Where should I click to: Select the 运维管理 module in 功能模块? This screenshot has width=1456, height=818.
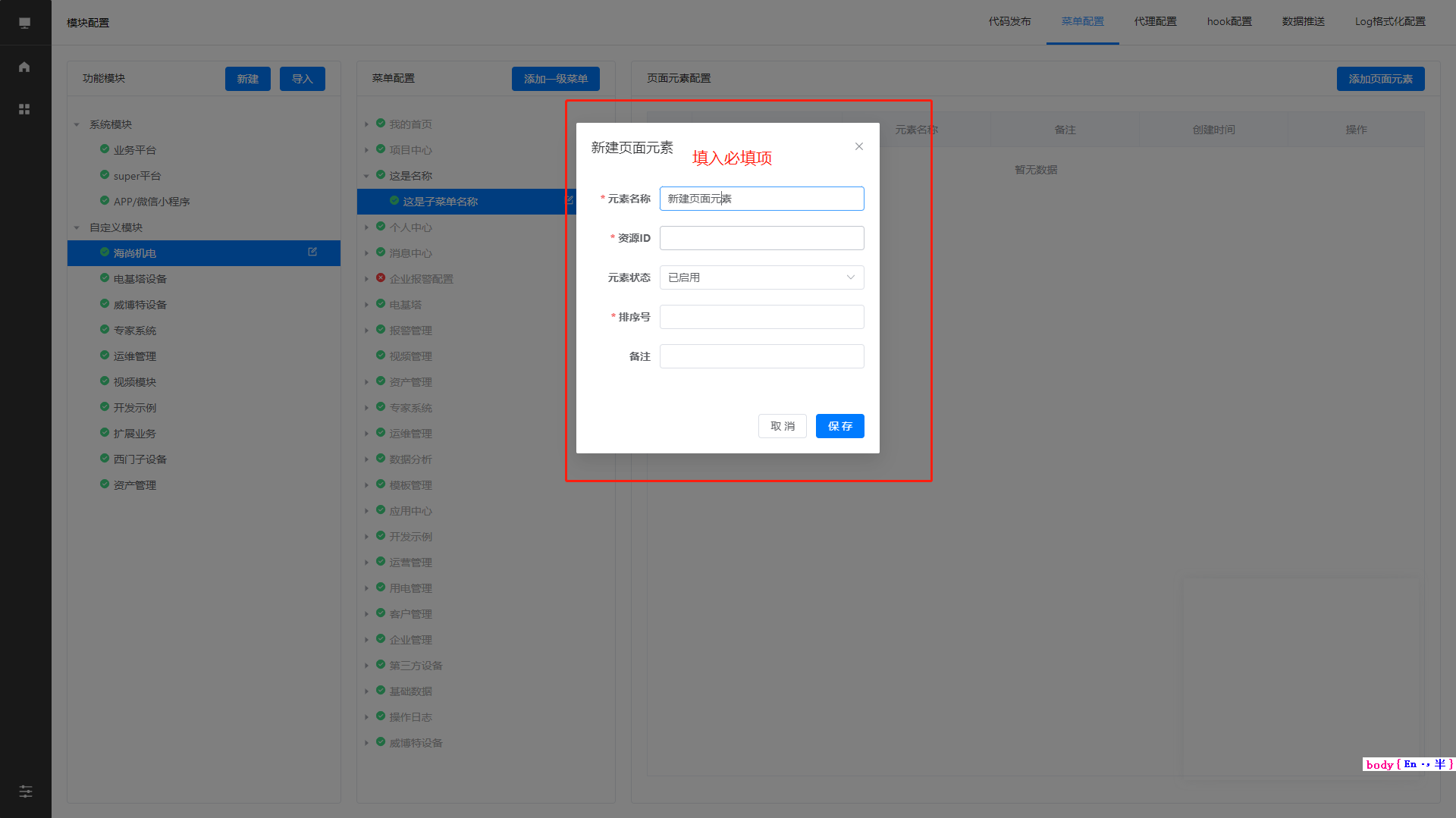tap(135, 356)
